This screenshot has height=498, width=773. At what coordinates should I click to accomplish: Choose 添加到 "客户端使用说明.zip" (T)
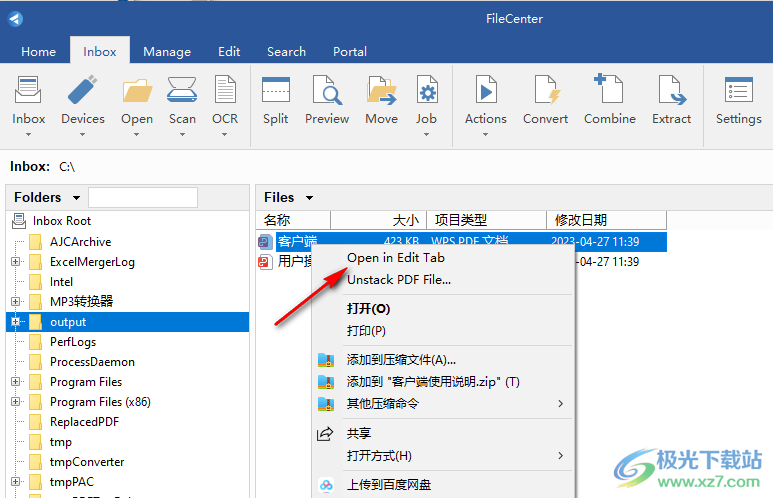(433, 382)
